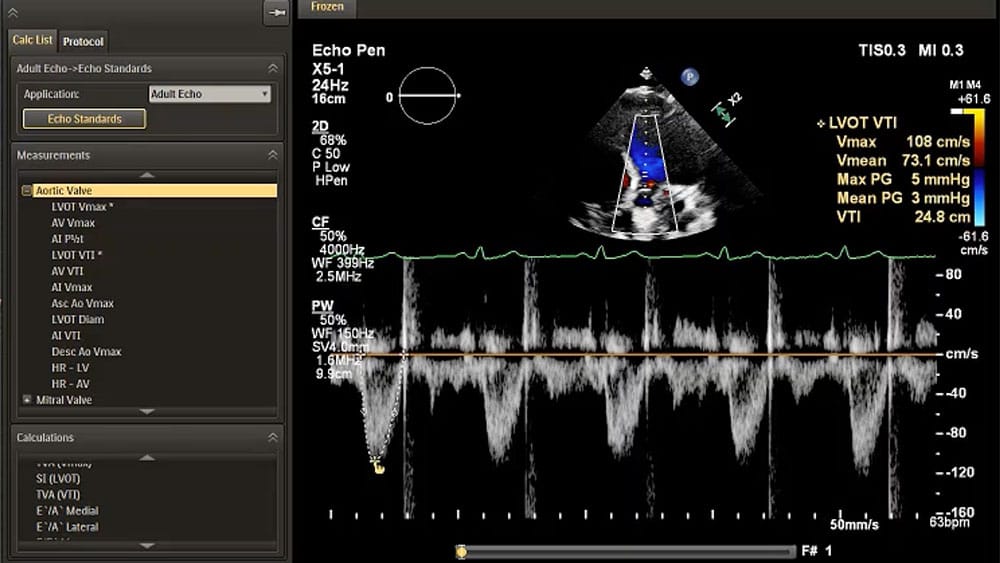Select LVOT VTI measurement in list
Image resolution: width=1000 pixels, height=563 pixels.
coord(77,255)
